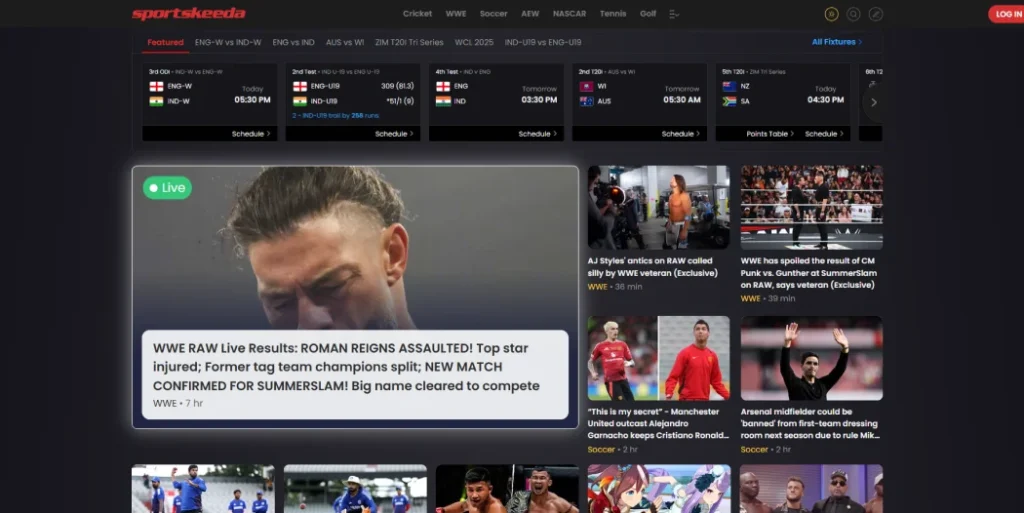Open Schedule for 4th Test ENG vs IND

(x=537, y=134)
